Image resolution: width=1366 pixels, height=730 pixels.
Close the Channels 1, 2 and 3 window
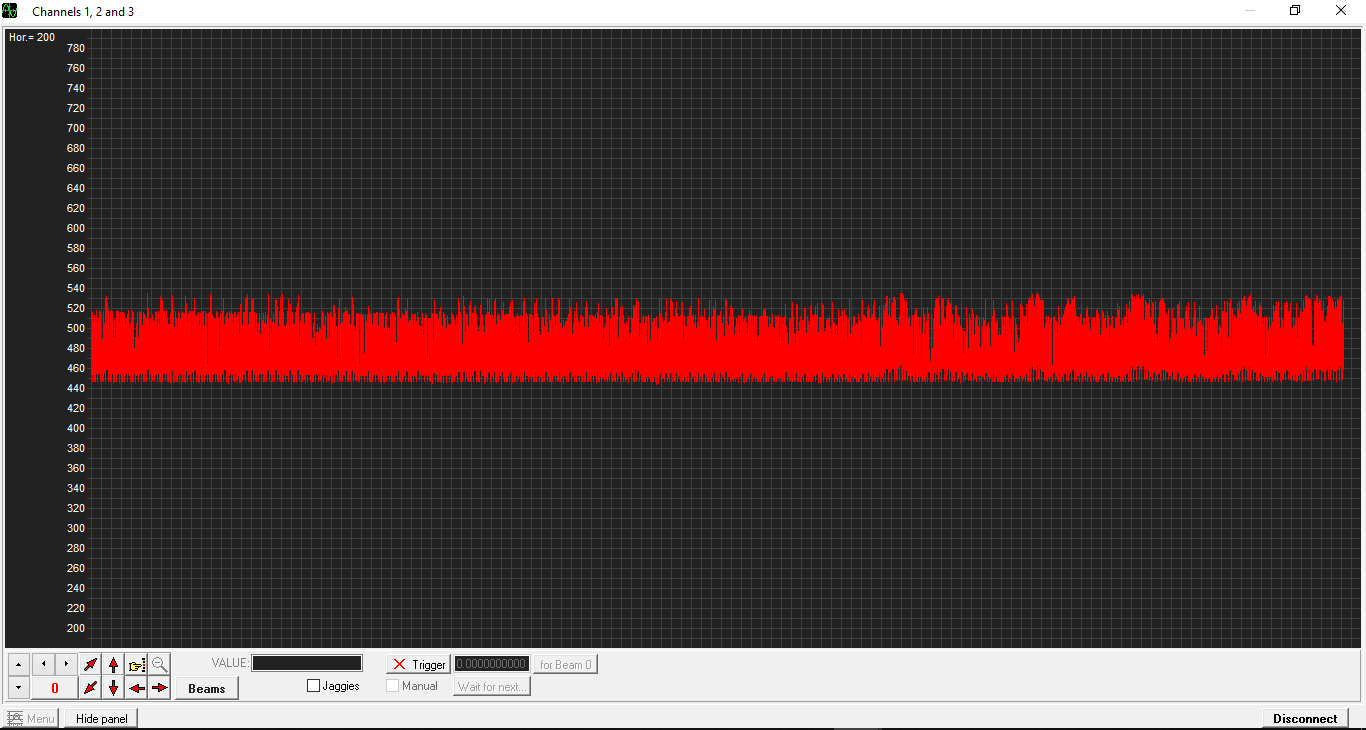point(1341,11)
